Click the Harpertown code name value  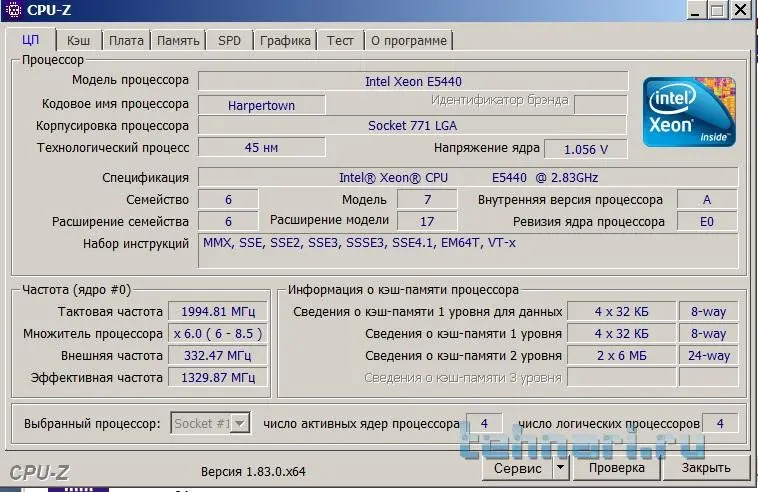(262, 105)
